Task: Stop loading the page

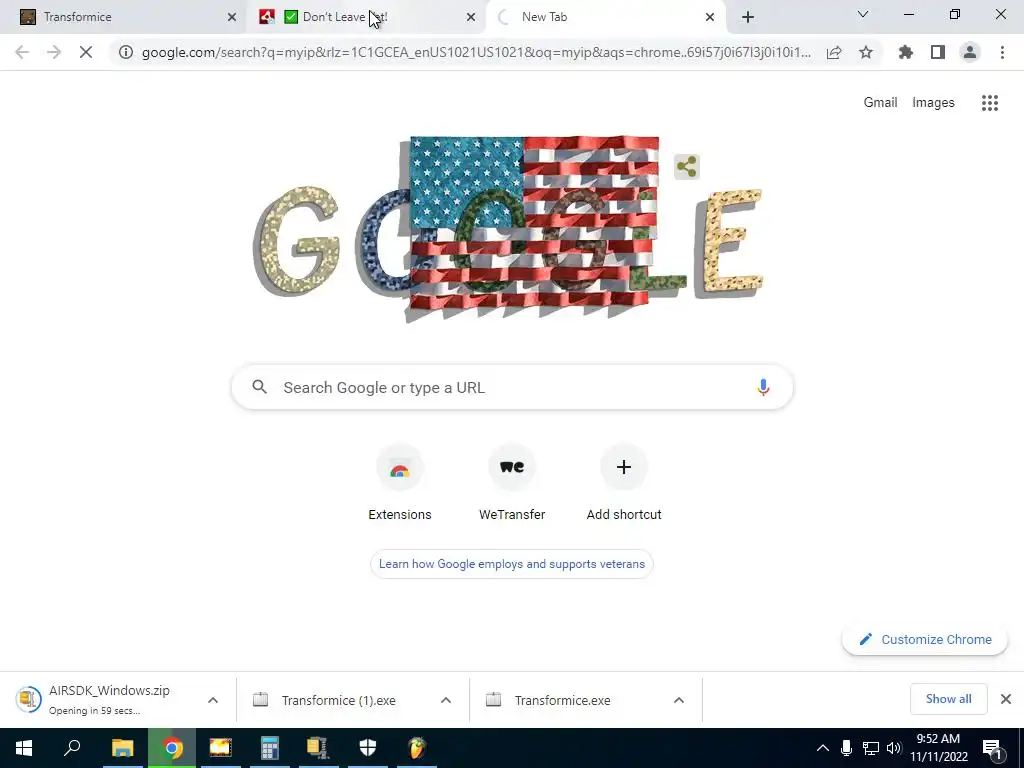Action: tap(86, 52)
